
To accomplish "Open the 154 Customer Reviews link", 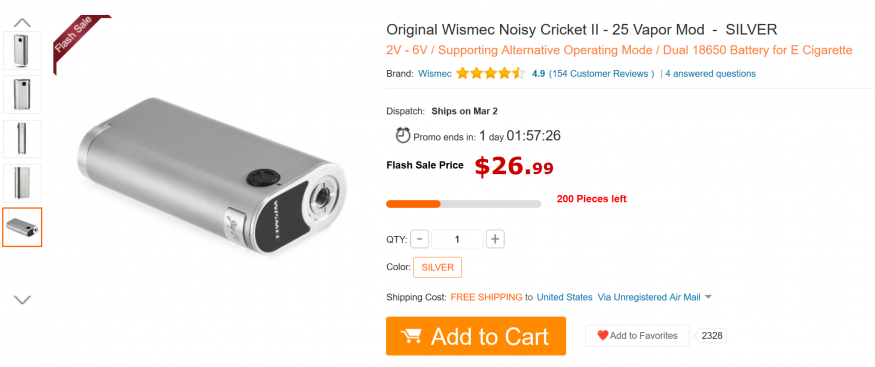I will [602, 74].
